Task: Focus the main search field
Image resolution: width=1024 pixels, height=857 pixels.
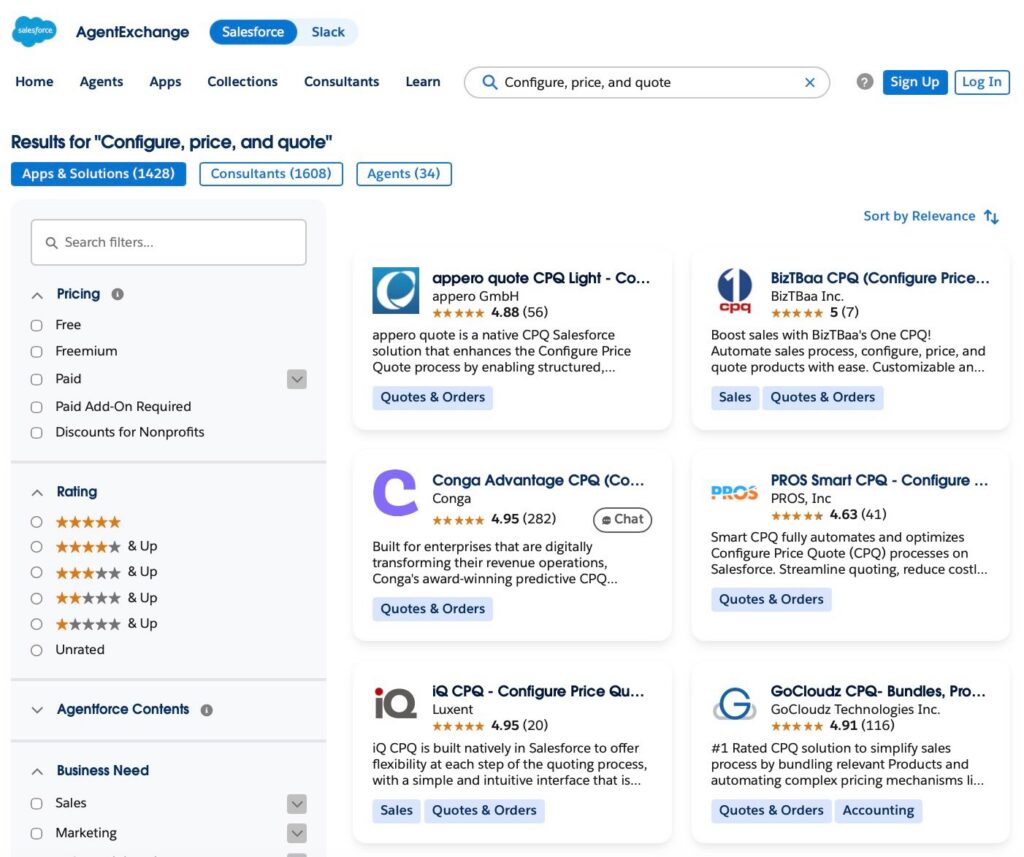Action: click(x=647, y=82)
